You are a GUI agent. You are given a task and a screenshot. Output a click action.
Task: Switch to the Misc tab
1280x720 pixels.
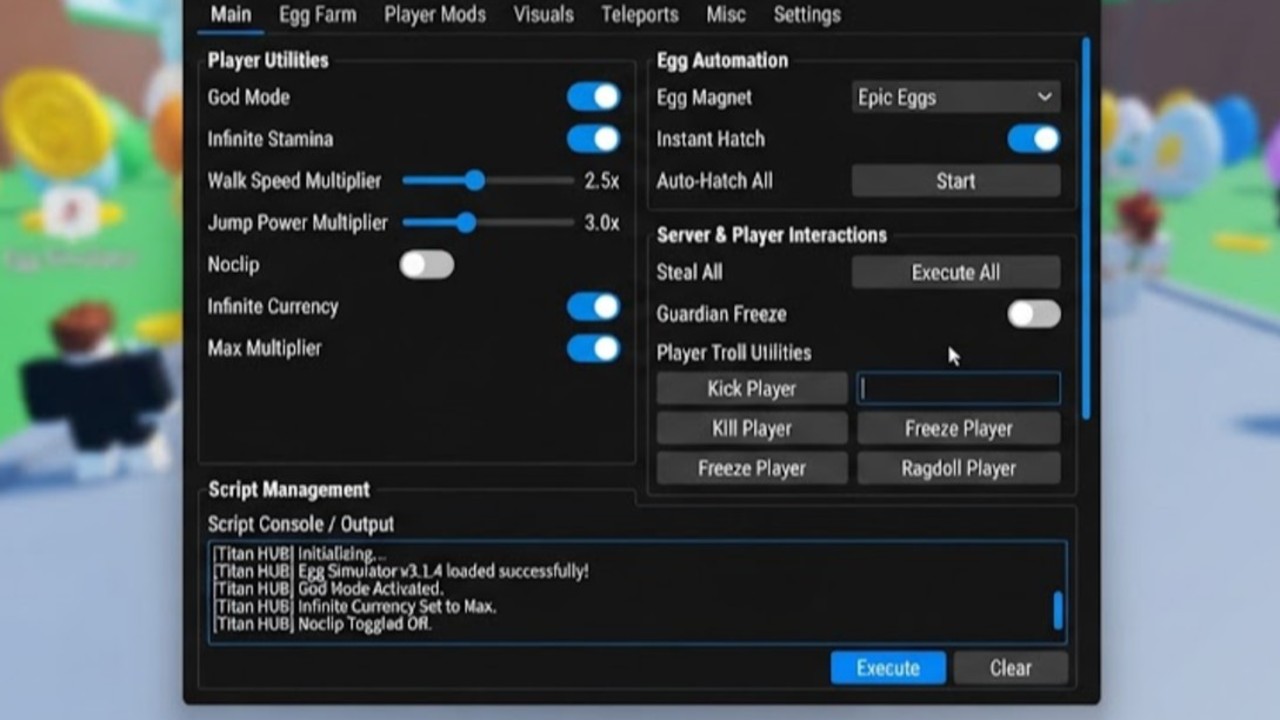coord(726,15)
